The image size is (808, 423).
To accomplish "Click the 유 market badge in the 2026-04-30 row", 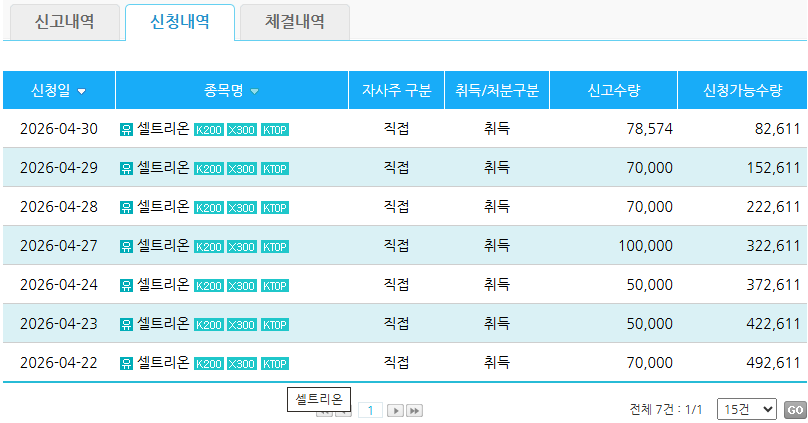I will click(126, 129).
